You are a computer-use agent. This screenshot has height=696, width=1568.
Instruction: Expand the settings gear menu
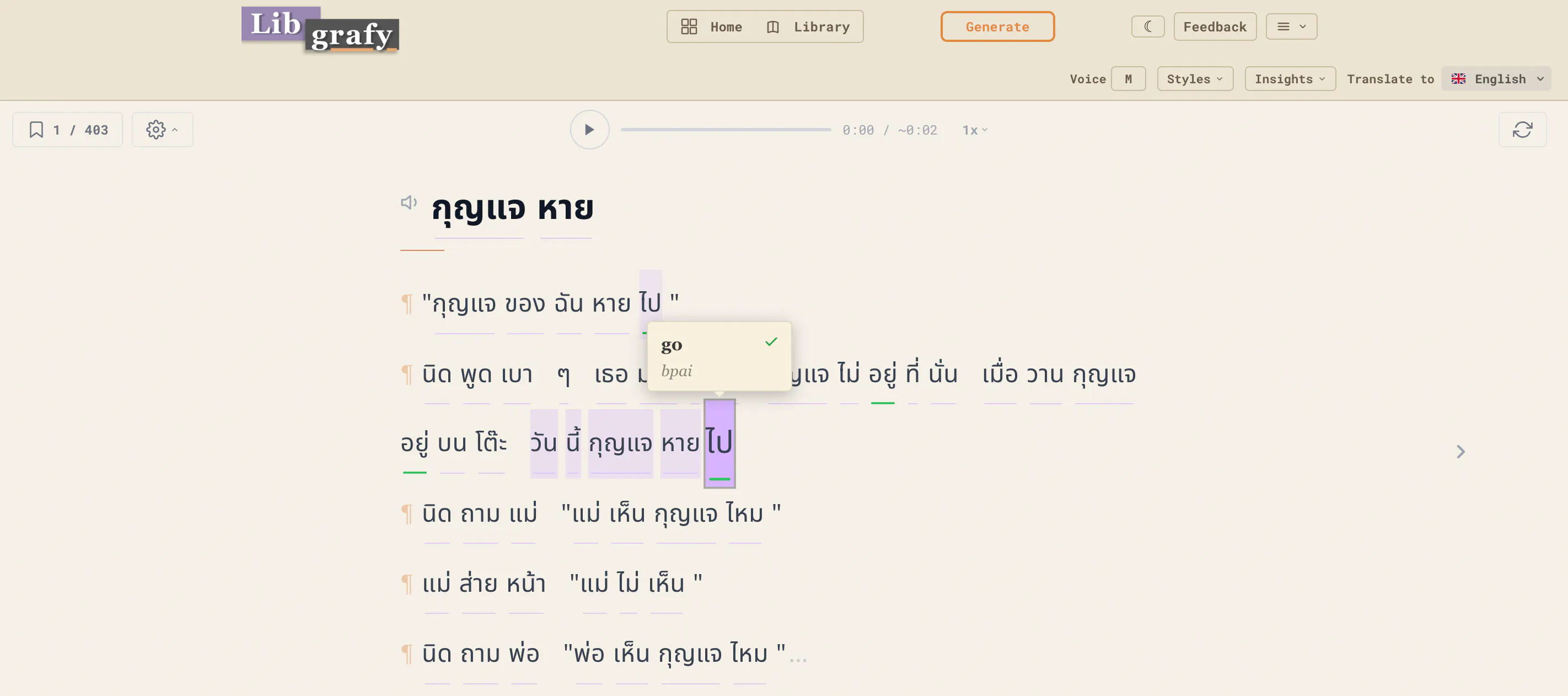pyautogui.click(x=162, y=130)
